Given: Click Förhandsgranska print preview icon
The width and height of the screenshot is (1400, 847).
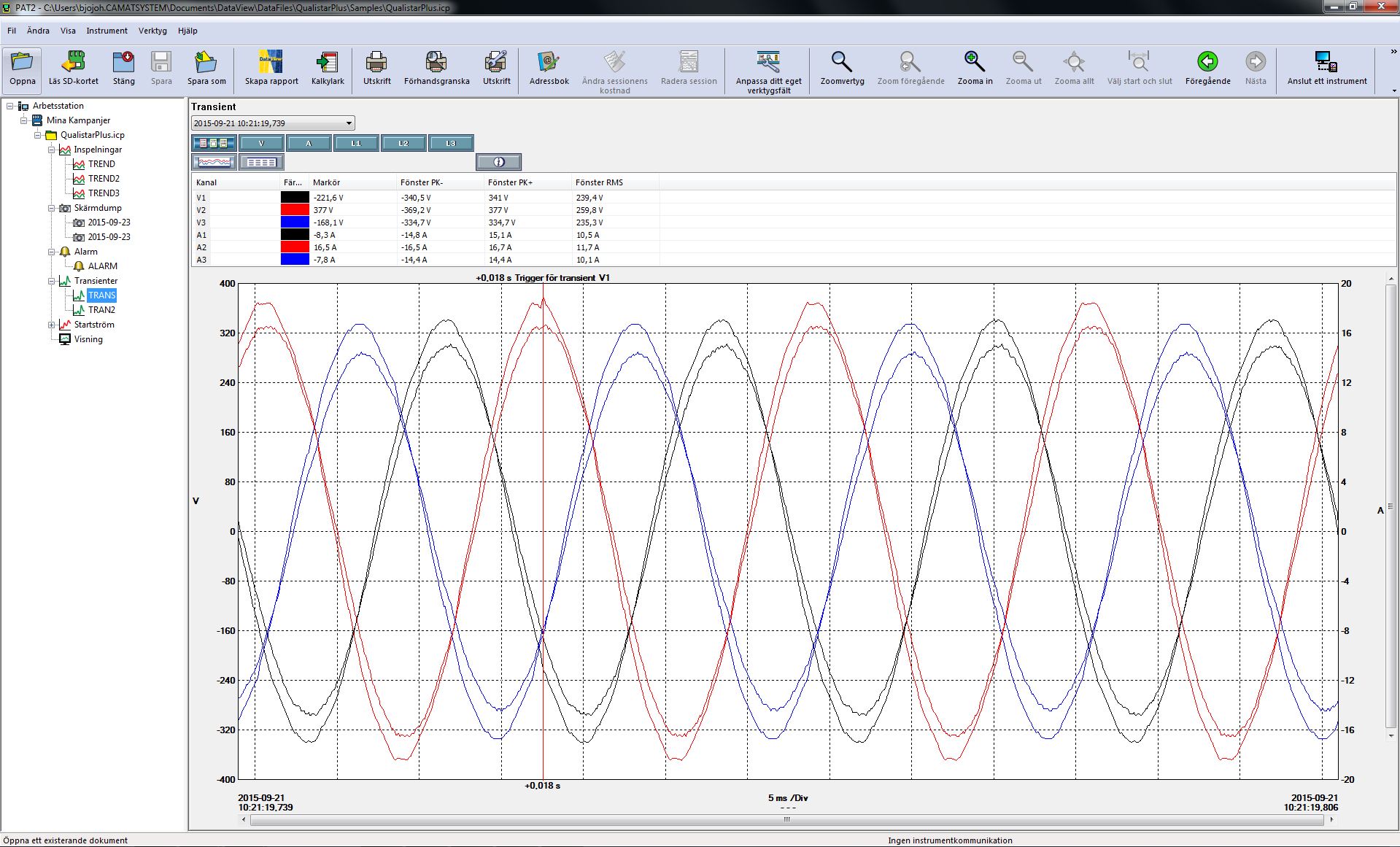Looking at the screenshot, I should click(436, 63).
